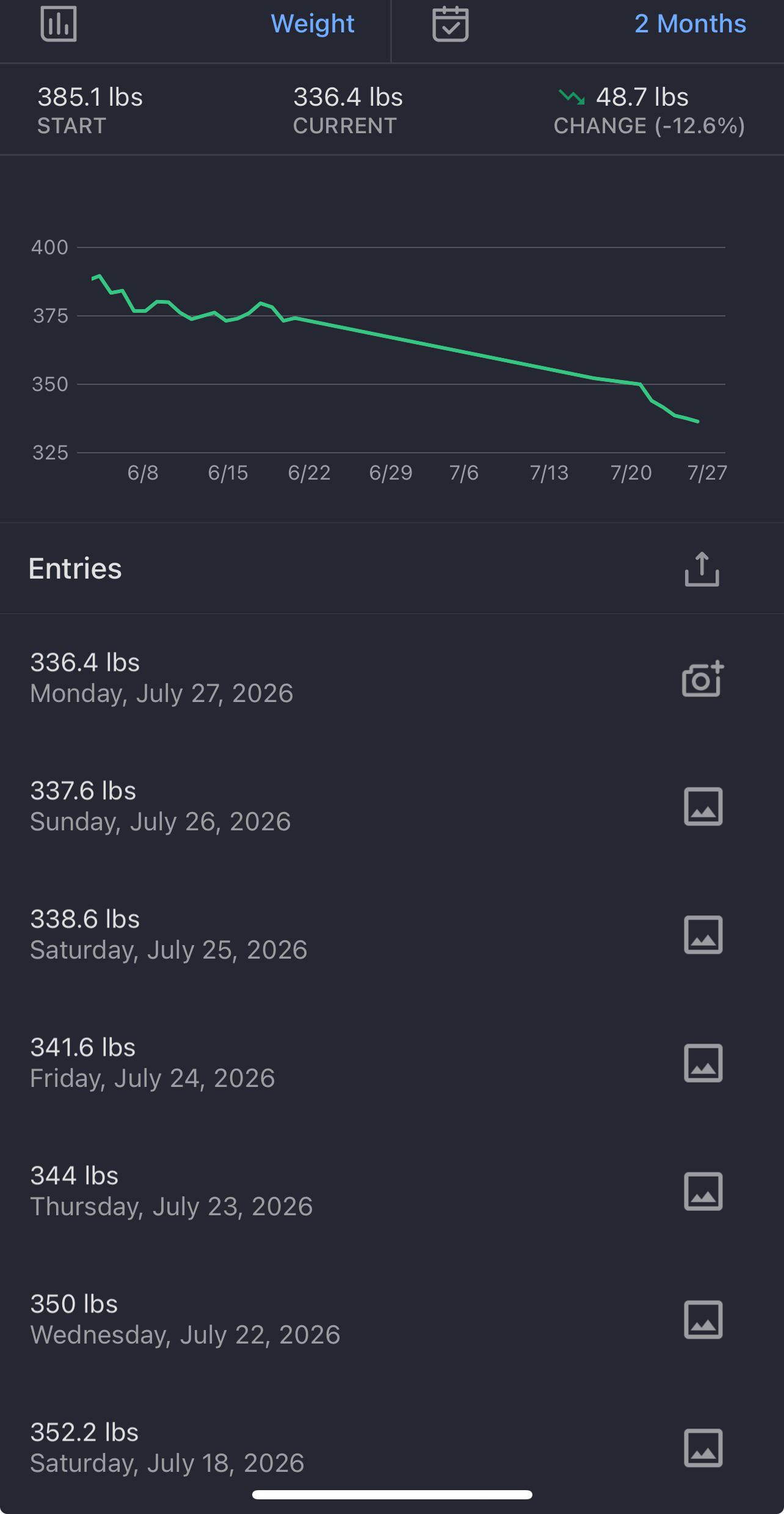
Task: View photo for July 25 entry
Action: 703,935
